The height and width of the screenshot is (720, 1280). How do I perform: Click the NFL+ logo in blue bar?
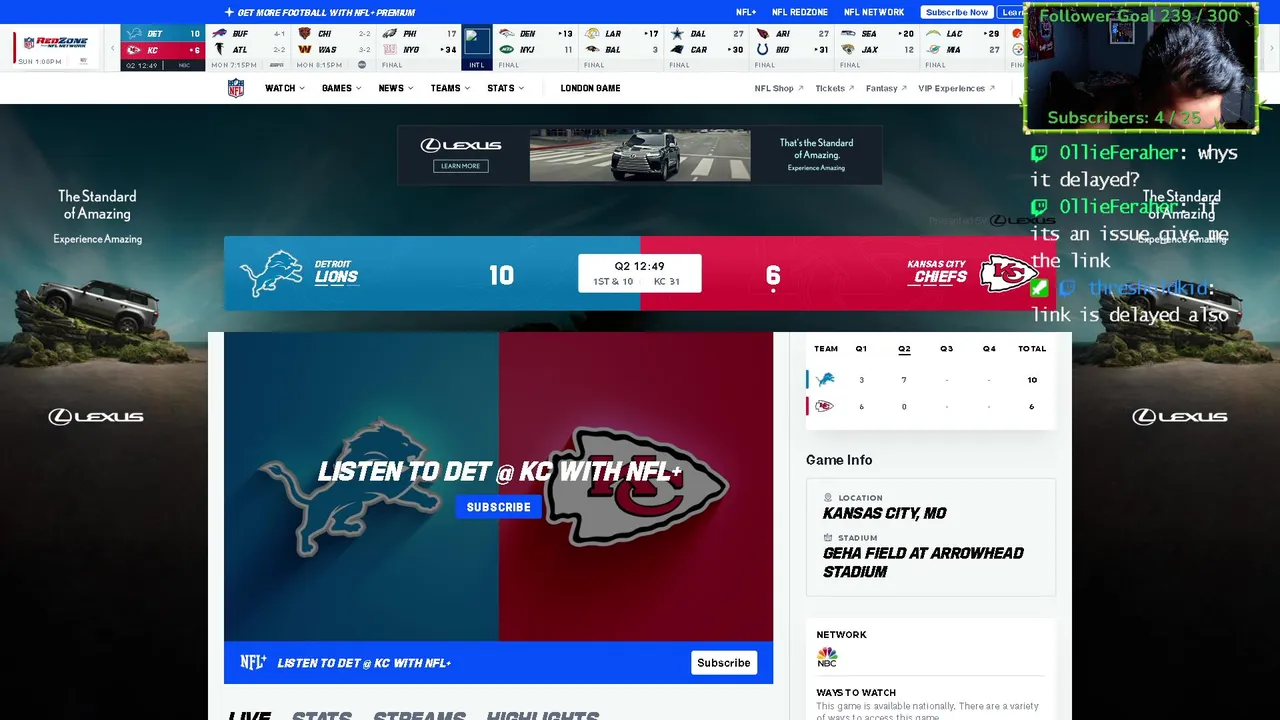point(253,662)
